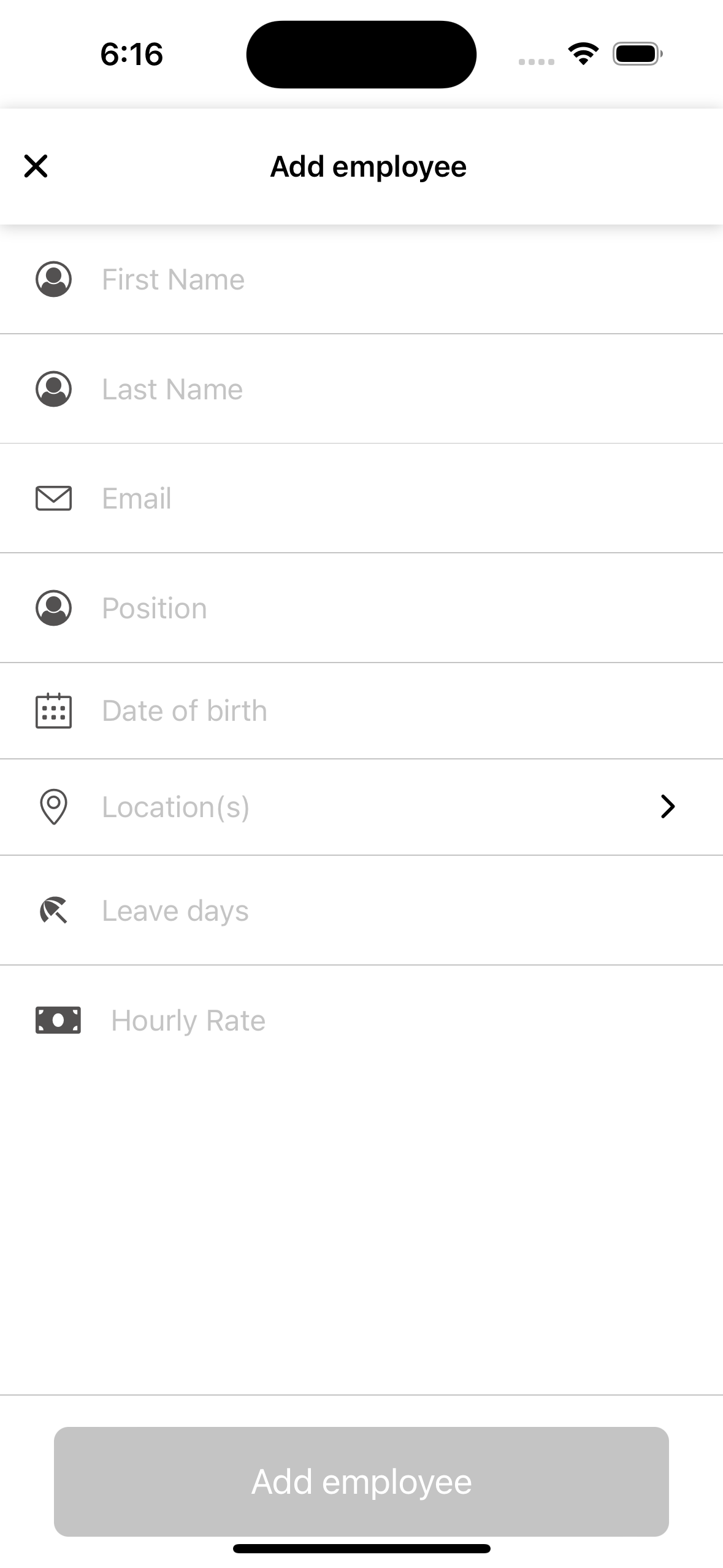The width and height of the screenshot is (723, 1568).
Task: Tap the calendar icon for Date of birth
Action: (x=54, y=711)
